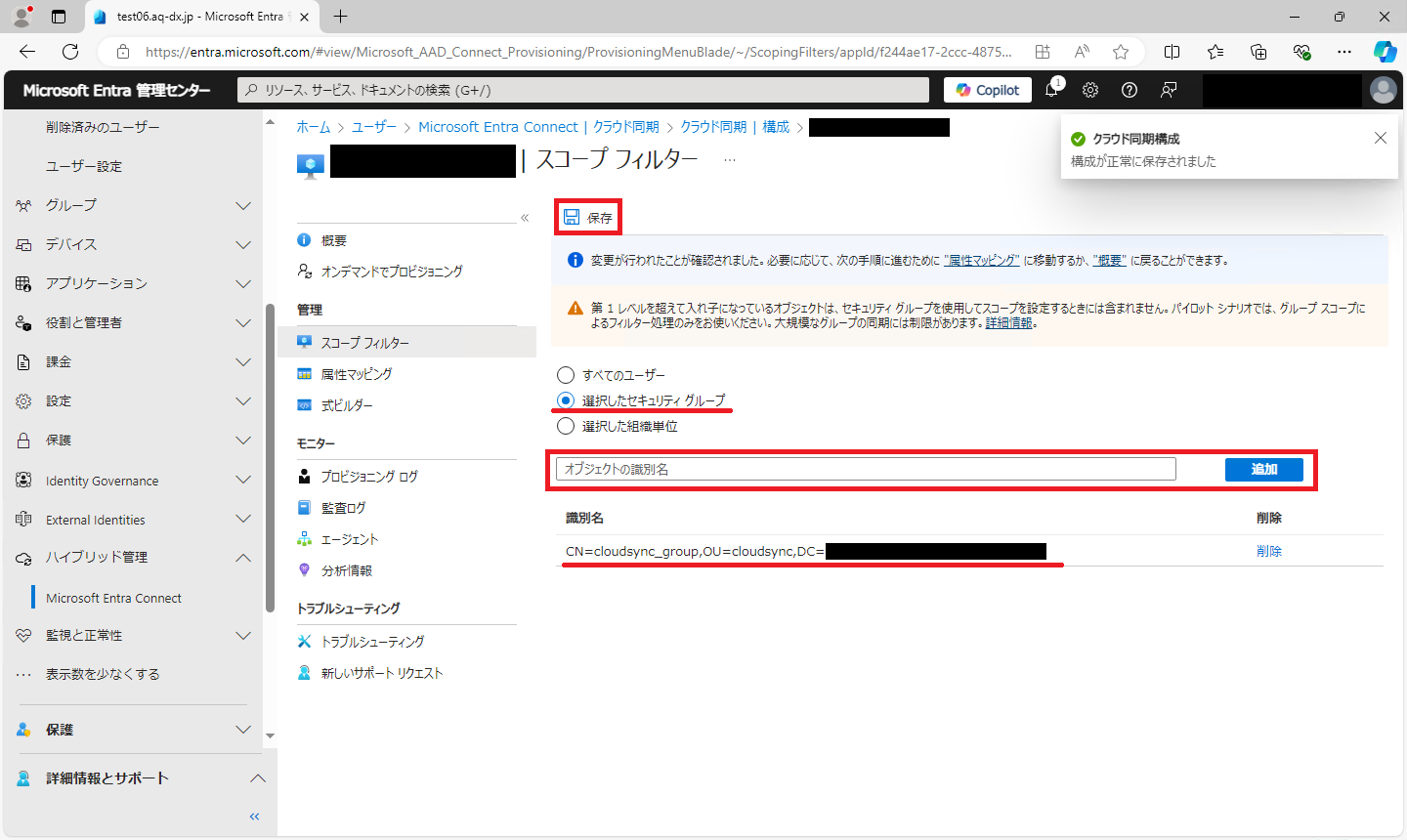The height and width of the screenshot is (840, 1407).
Task: Open Microsoft Entra Connect nav item
Action: pos(113,598)
